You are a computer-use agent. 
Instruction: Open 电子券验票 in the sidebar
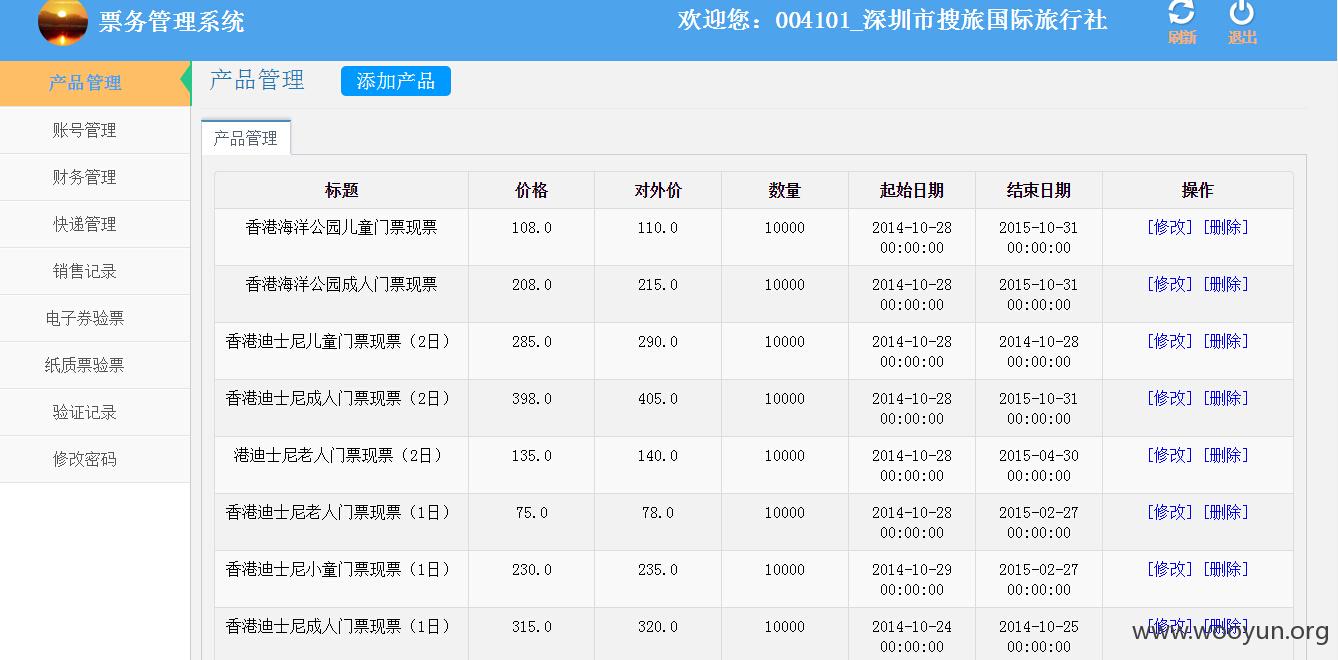coord(95,318)
